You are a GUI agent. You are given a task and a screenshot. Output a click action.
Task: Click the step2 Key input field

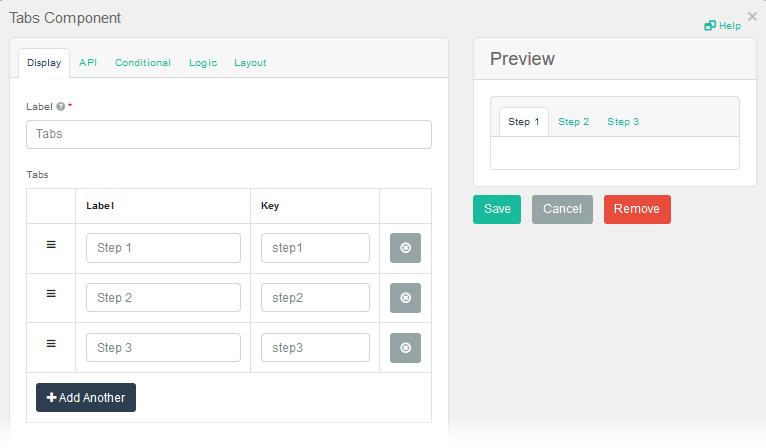coord(315,298)
